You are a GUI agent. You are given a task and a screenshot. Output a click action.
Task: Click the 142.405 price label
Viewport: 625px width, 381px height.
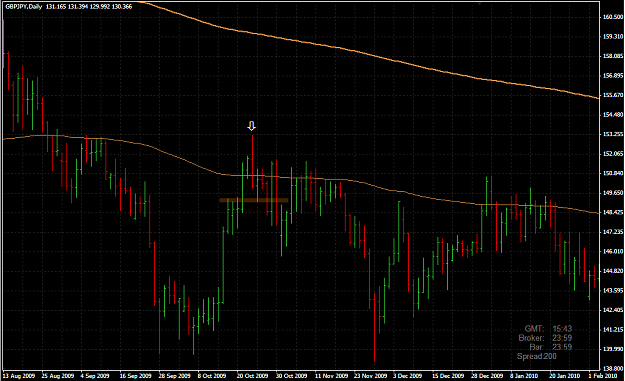click(x=613, y=310)
